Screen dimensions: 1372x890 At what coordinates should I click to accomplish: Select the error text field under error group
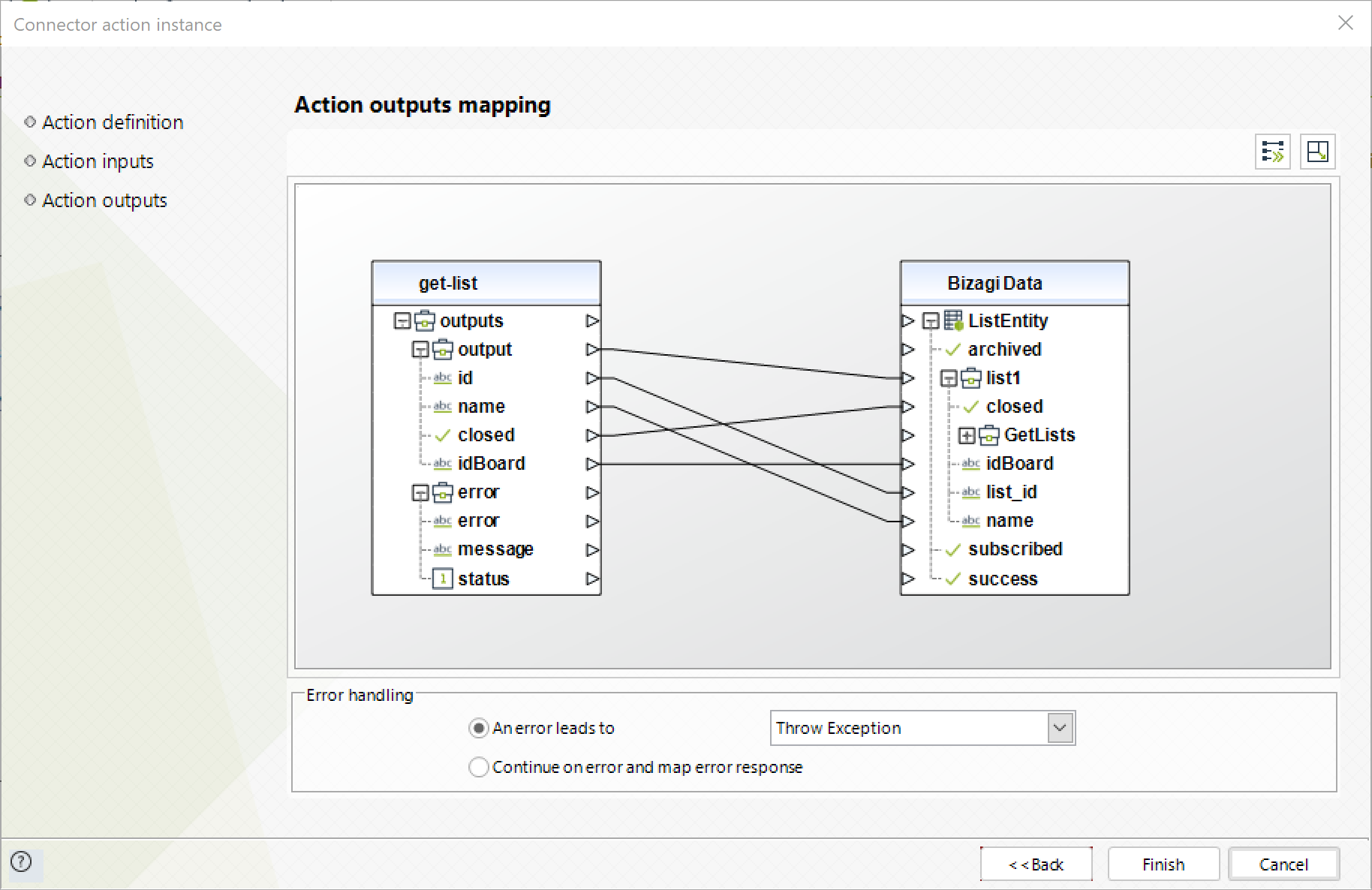coord(478,521)
